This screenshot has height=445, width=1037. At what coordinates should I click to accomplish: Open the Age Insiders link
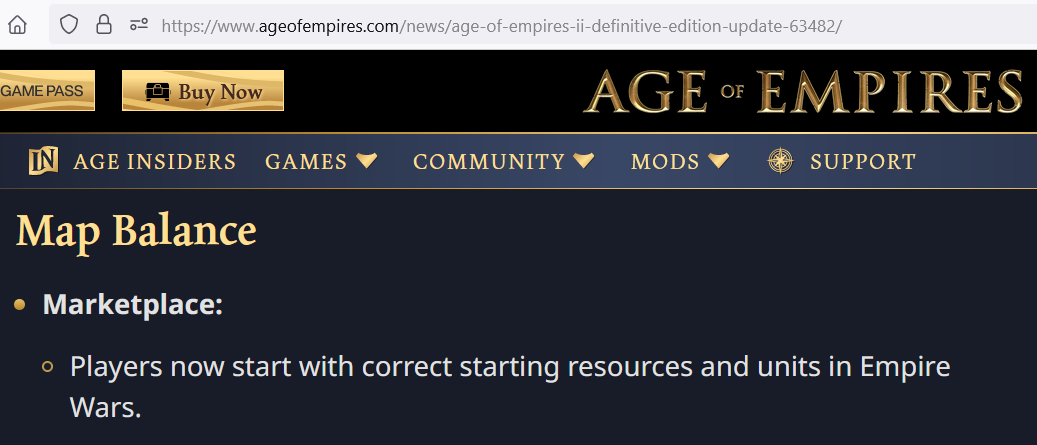point(155,162)
